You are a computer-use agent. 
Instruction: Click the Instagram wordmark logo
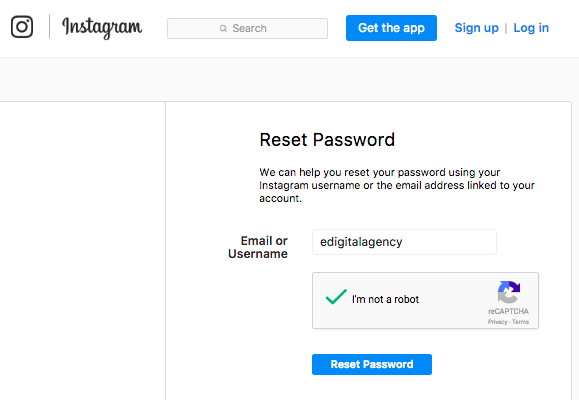tap(102, 28)
